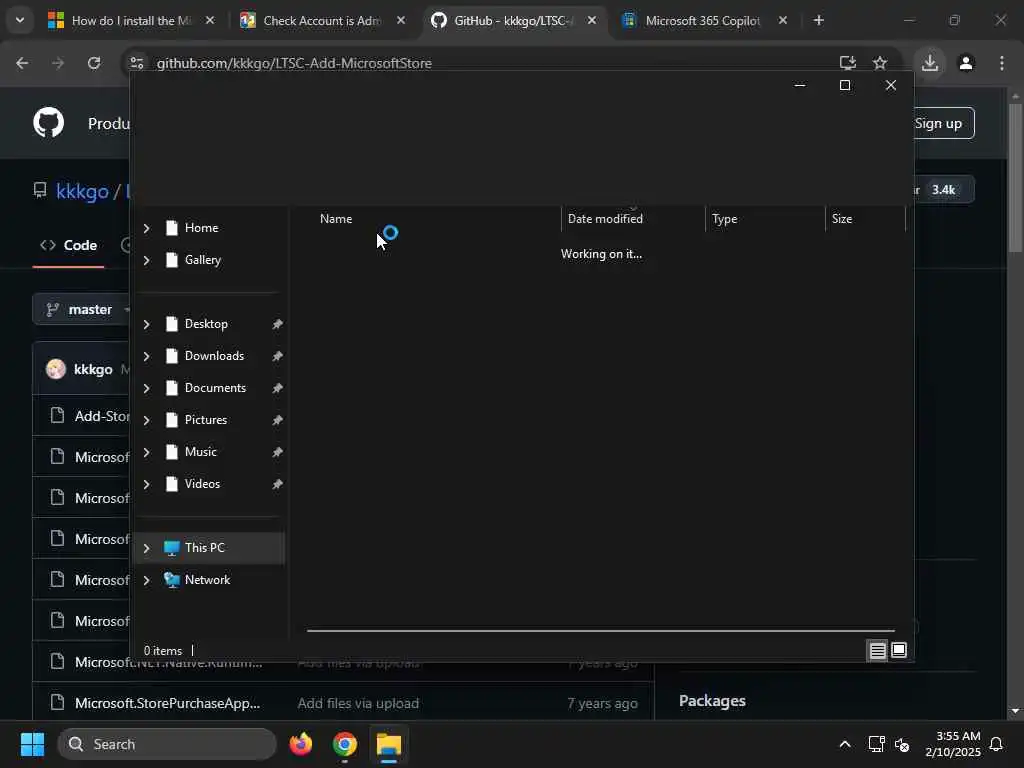Expand the Downloads folder chevron
Image resolution: width=1024 pixels, height=768 pixels.
coord(146,356)
